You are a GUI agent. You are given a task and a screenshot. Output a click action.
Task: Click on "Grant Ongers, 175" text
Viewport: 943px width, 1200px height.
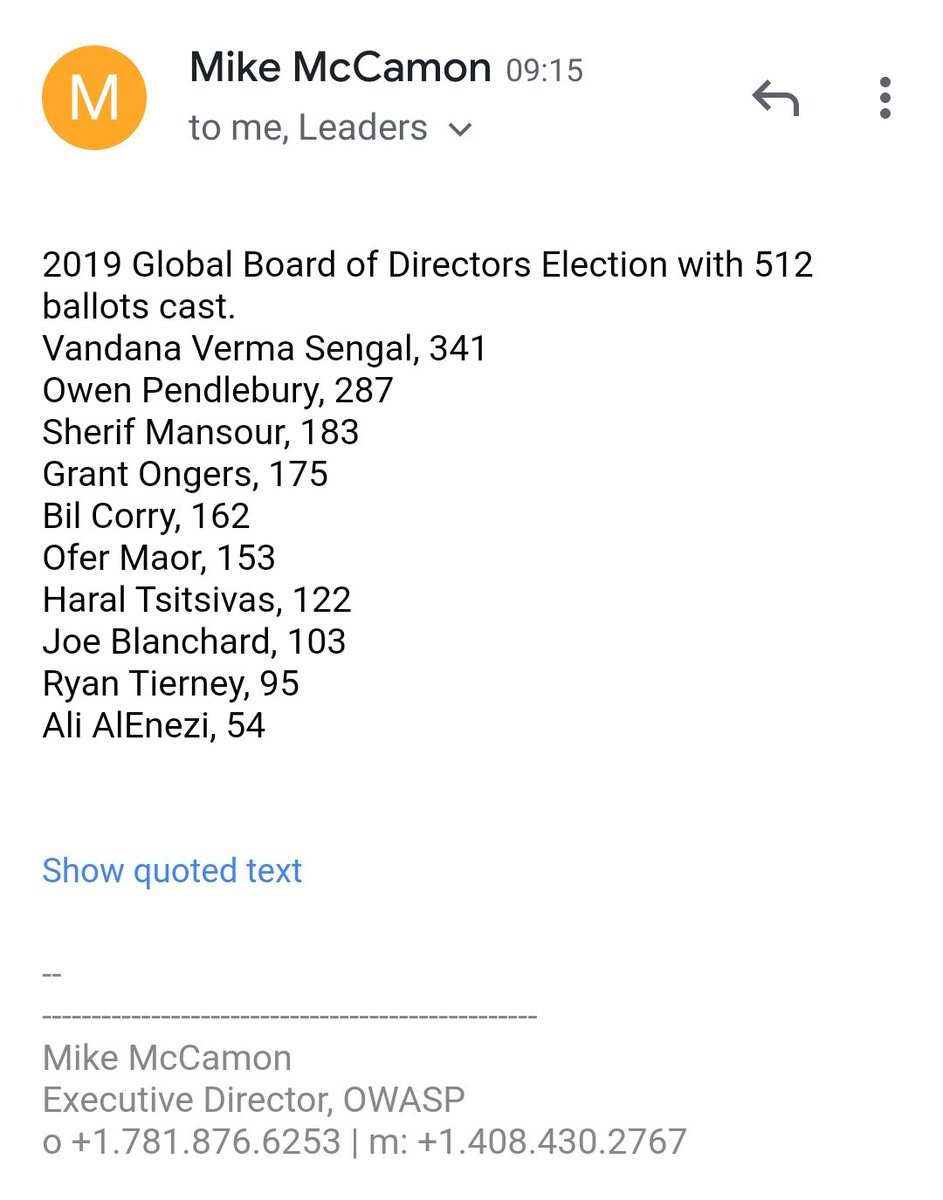point(185,473)
